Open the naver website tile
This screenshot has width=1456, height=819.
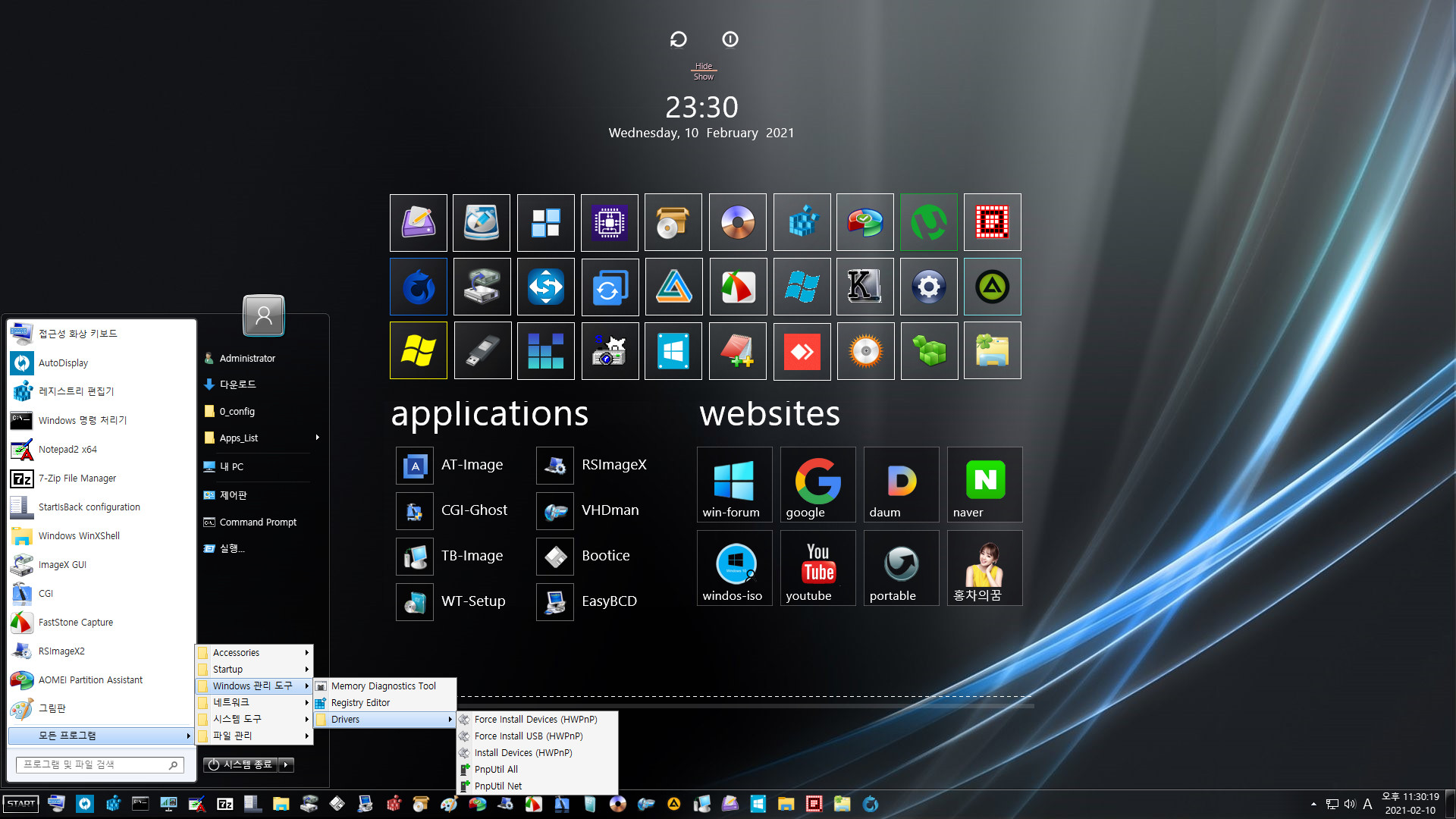(x=984, y=485)
